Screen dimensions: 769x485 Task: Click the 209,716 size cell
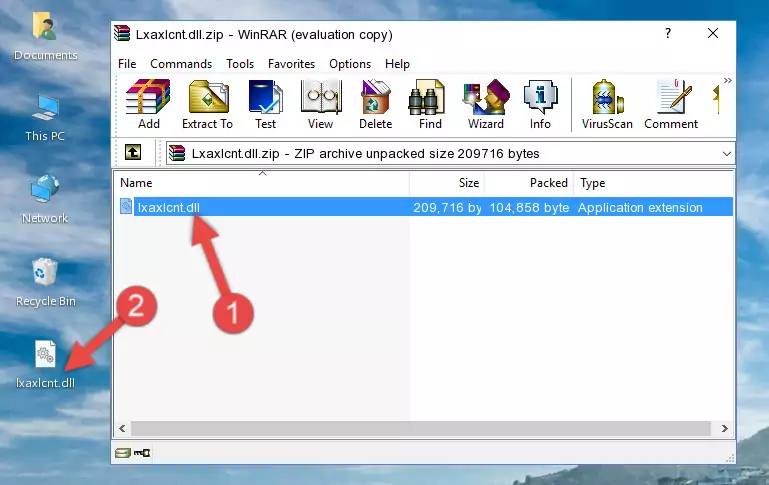447,207
